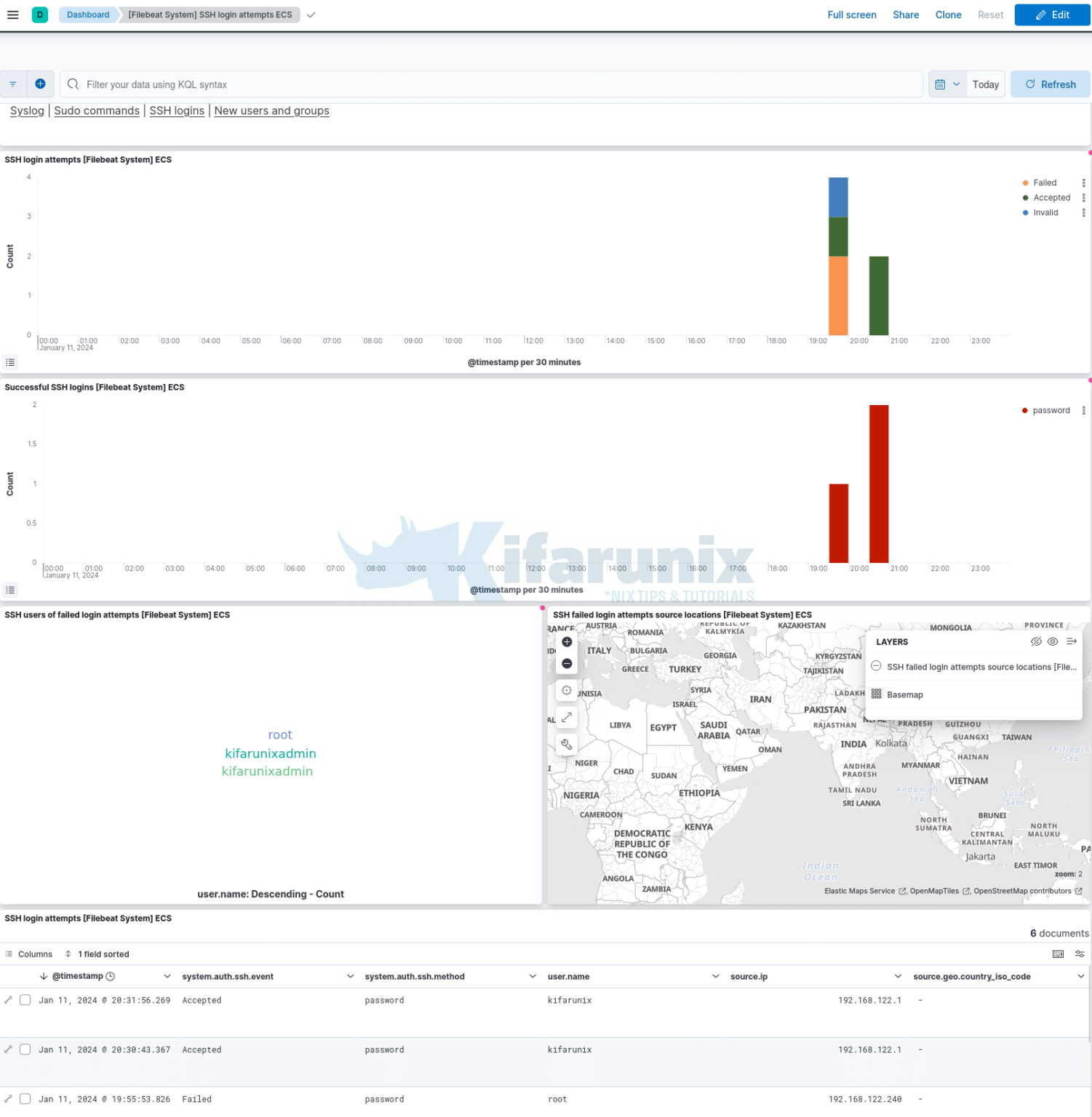Switch to the Dashboard breadcrumb
This screenshot has width=1092, height=1117.
pyautogui.click(x=87, y=15)
